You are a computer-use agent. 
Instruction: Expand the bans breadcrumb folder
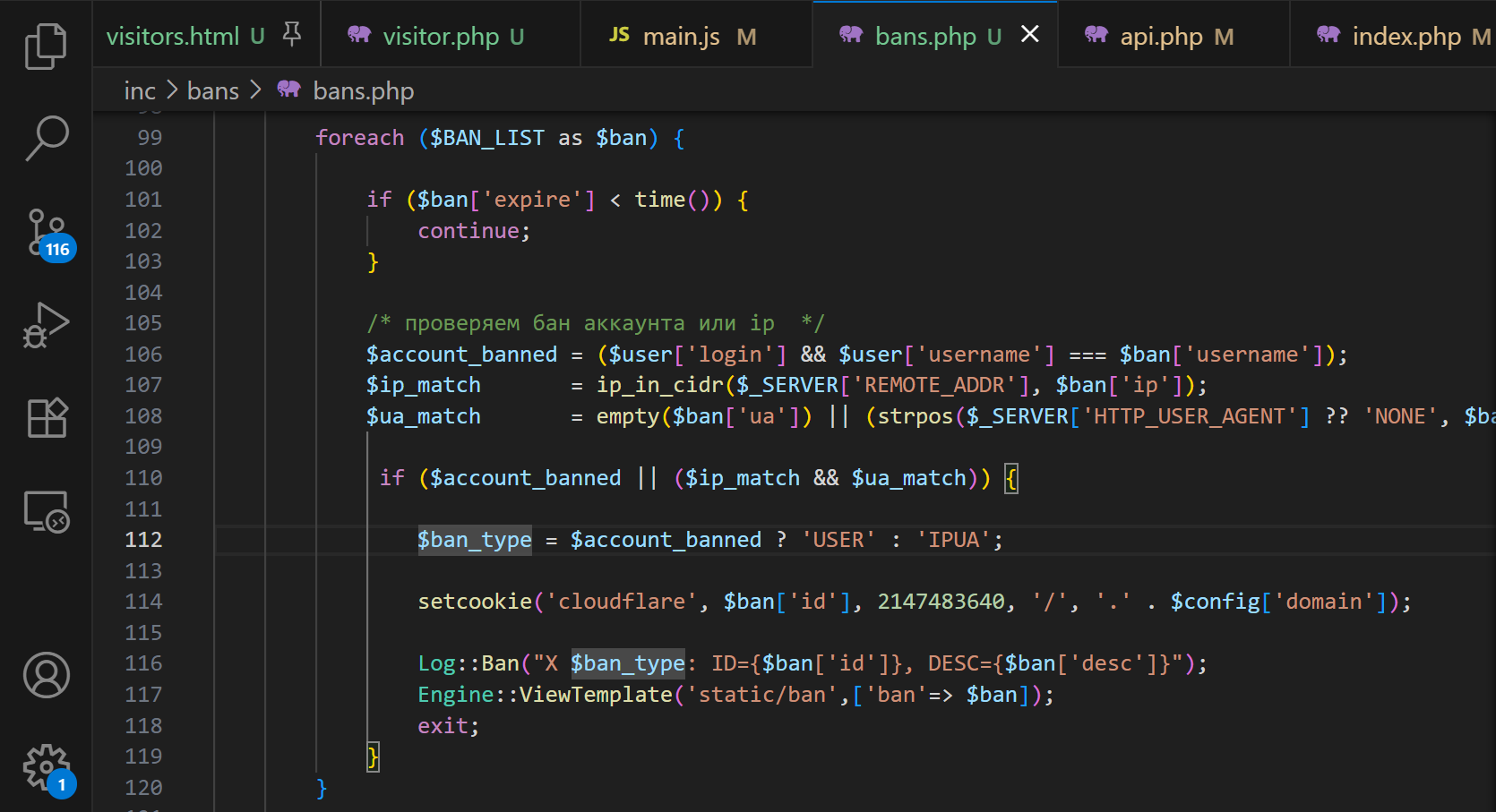click(213, 91)
